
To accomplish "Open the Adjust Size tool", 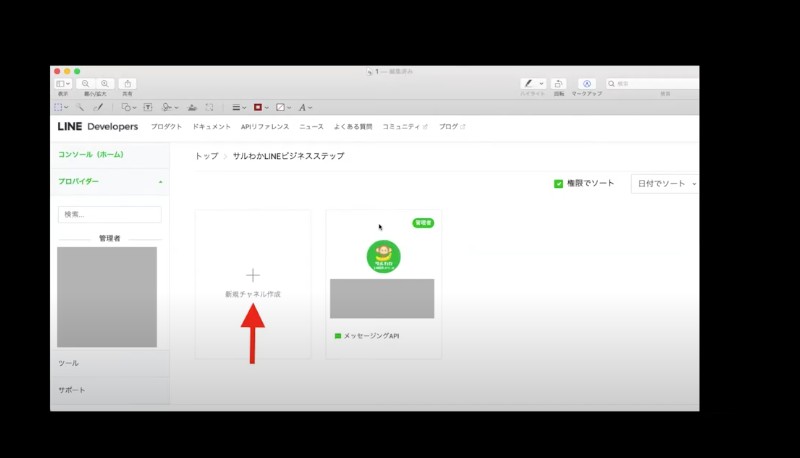I will click(209, 107).
